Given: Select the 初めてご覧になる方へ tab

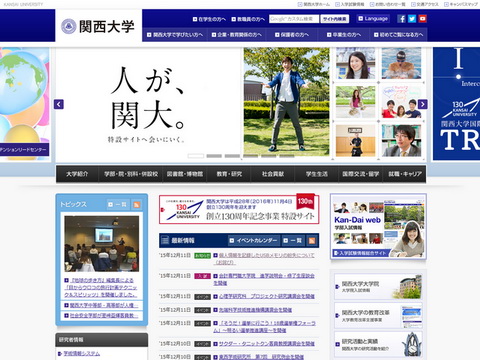Looking at the screenshot, I should click(x=398, y=35).
